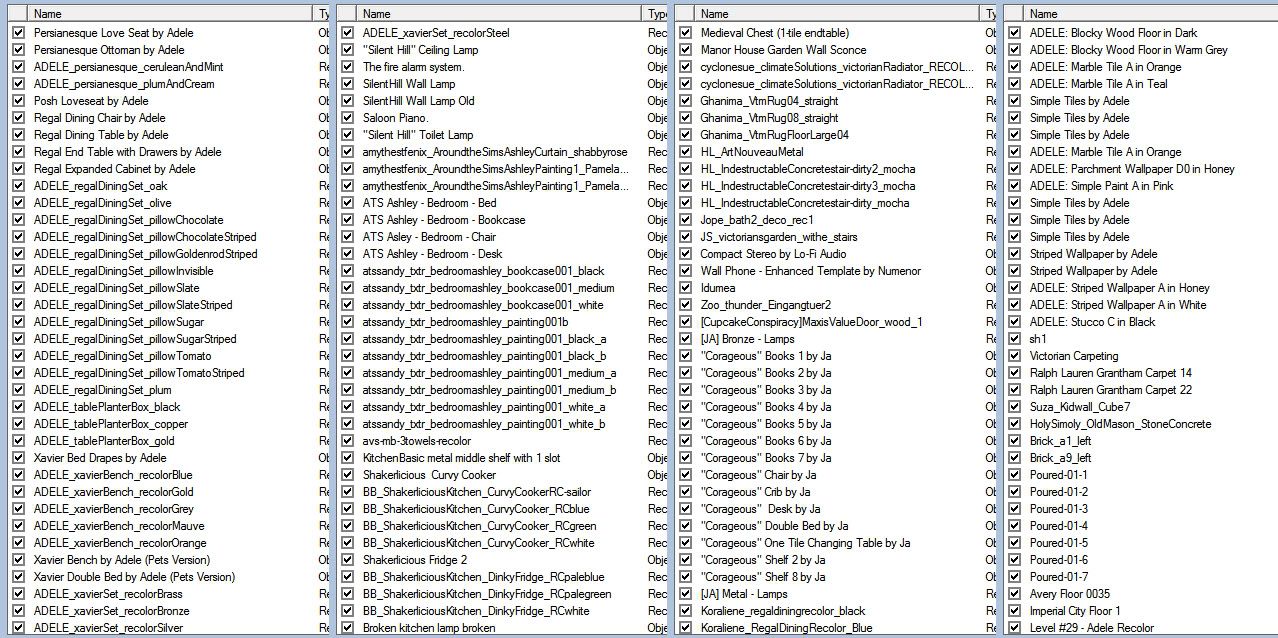Toggle checkbox for Posh Loveseat by Adele
The image size is (1278, 638).
coord(18,101)
